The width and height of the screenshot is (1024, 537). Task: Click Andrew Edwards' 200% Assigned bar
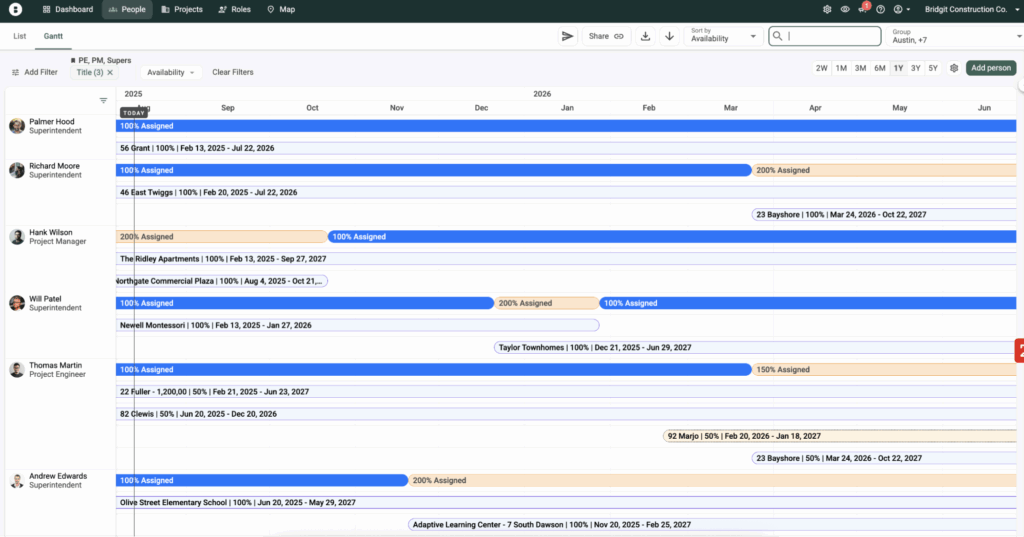[712, 480]
